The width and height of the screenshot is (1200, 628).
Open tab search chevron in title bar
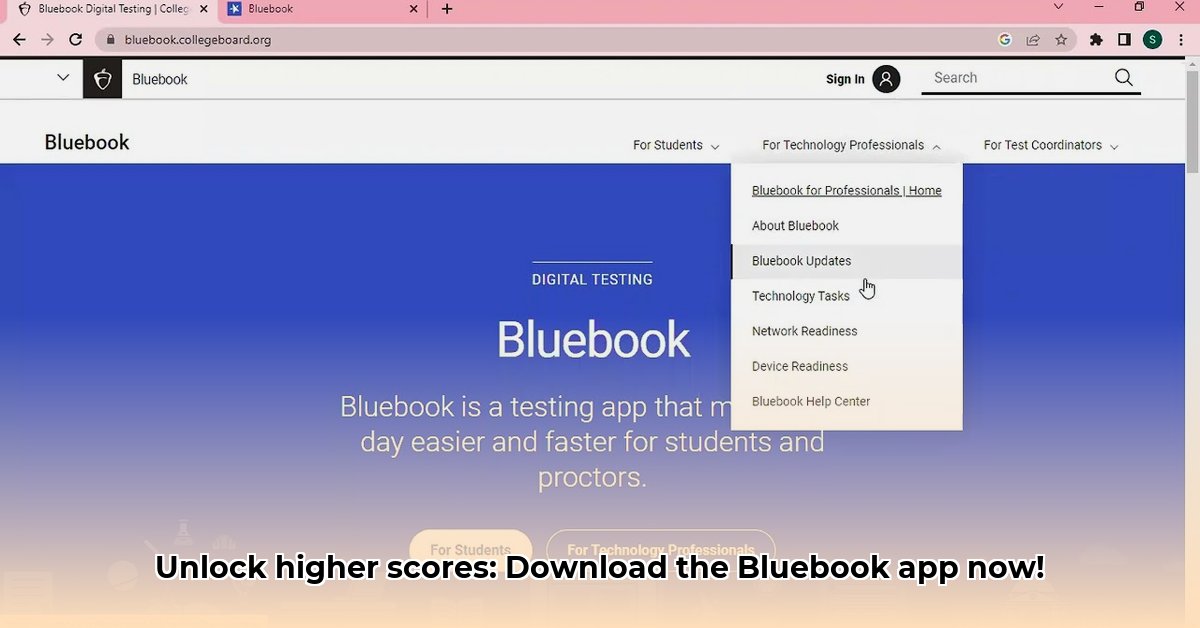tap(1059, 8)
